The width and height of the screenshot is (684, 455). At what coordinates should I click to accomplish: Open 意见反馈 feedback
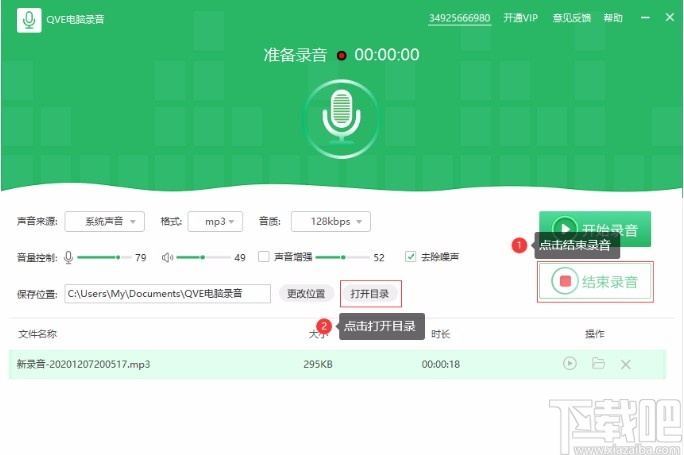pos(572,18)
